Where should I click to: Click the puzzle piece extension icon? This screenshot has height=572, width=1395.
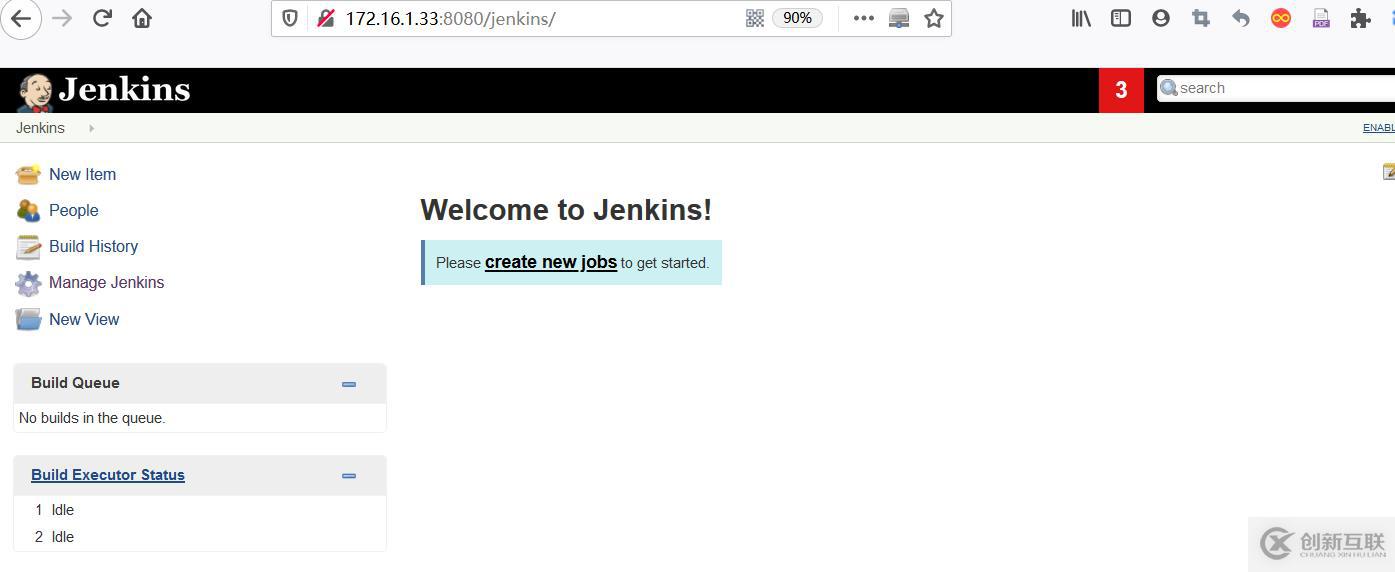1360,18
